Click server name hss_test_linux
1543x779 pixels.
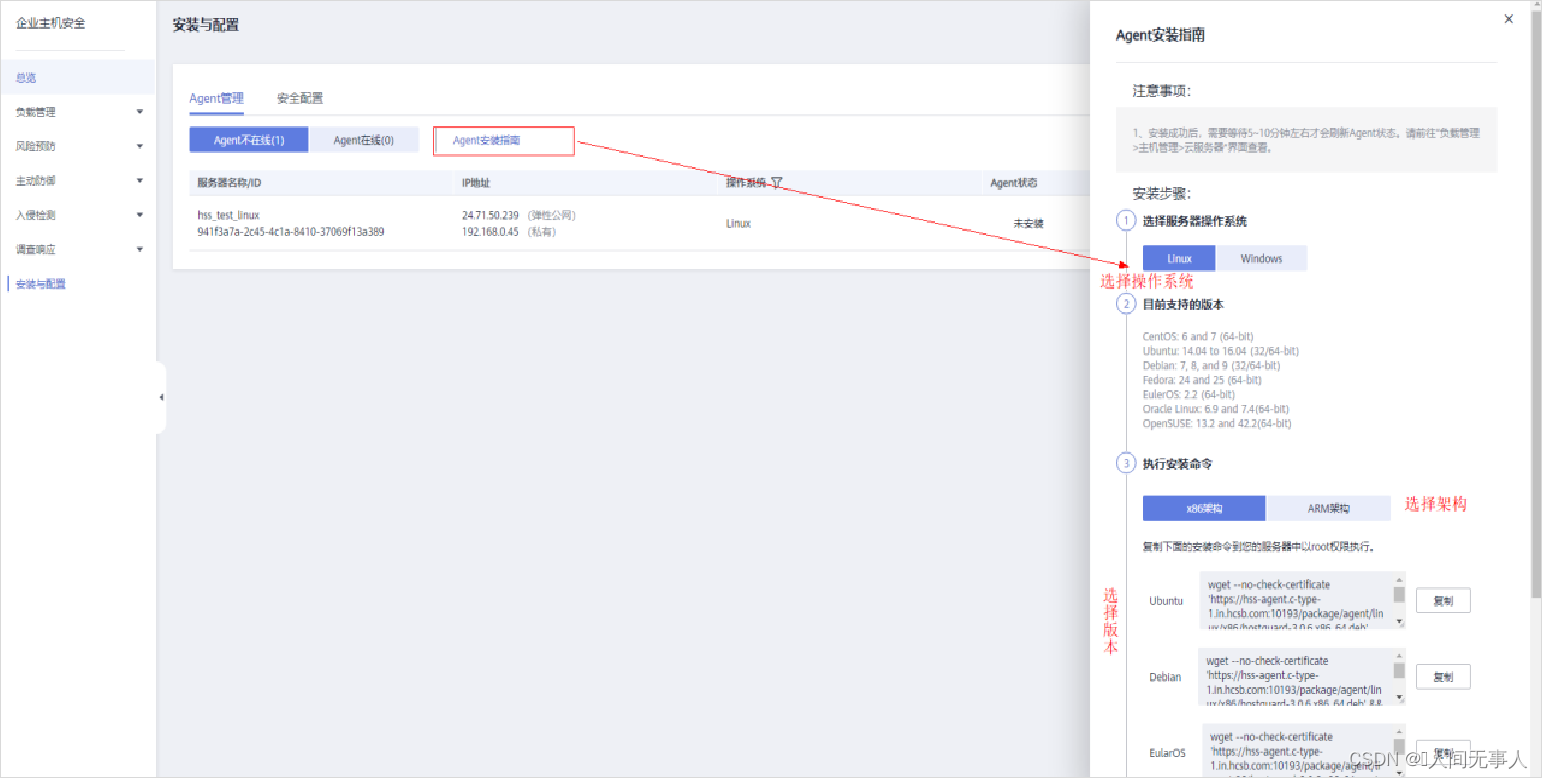tap(228, 215)
